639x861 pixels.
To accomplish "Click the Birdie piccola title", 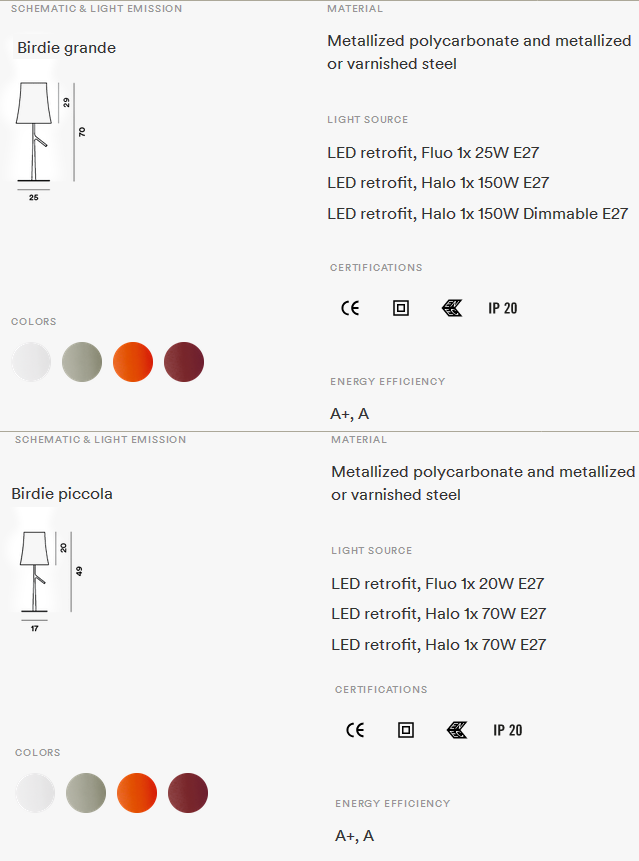I will (x=62, y=494).
